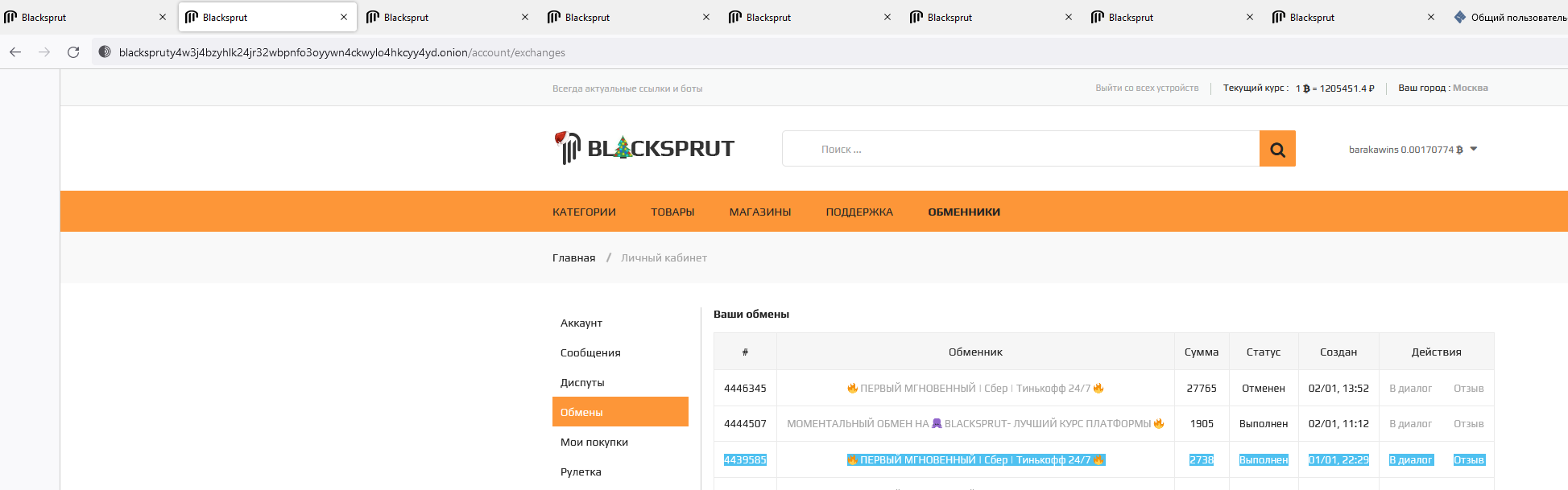Expand the barakawins account dropdown arrow
The width and height of the screenshot is (1568, 490).
[x=1474, y=149]
